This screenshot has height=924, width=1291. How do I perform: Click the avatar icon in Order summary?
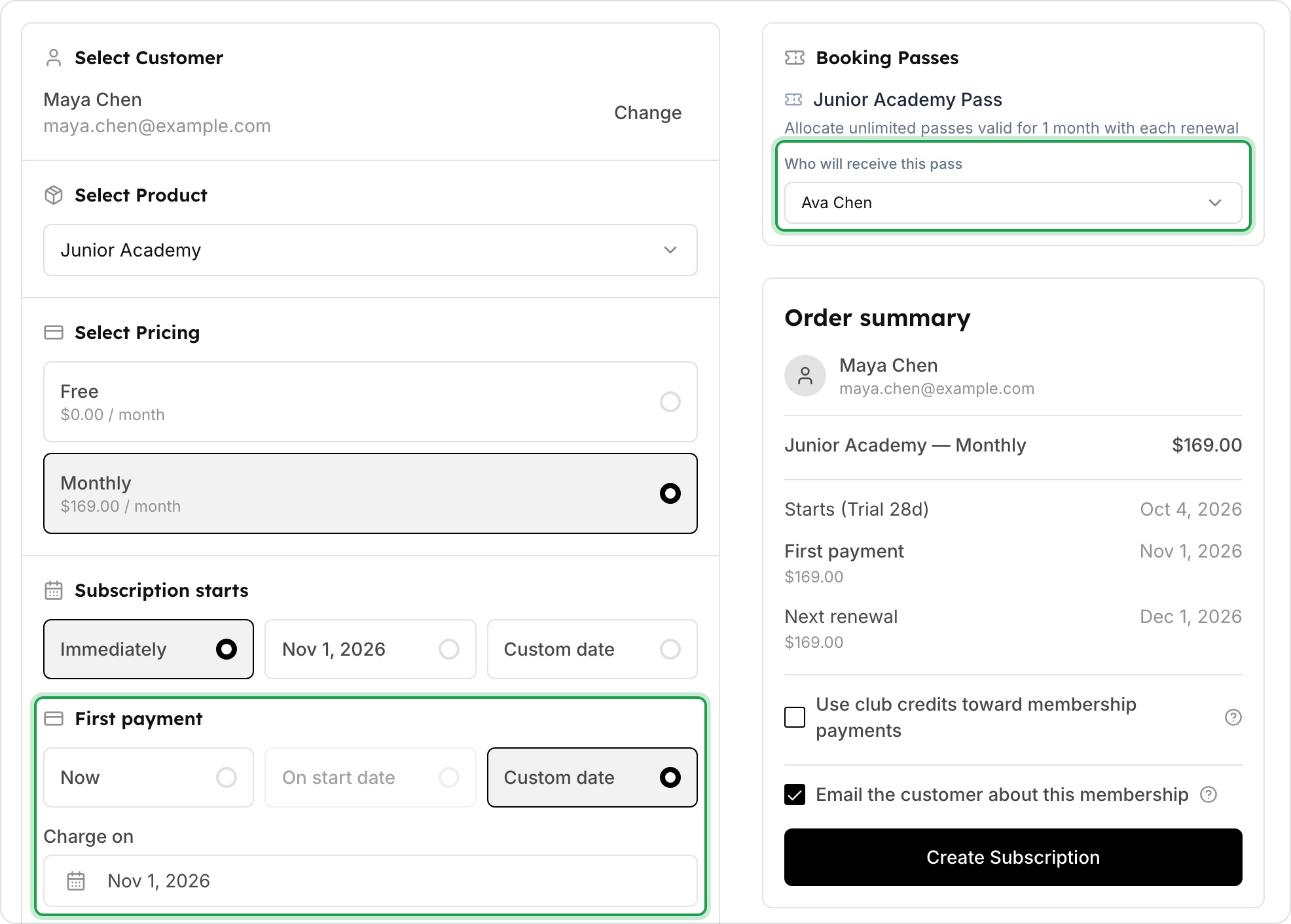(805, 376)
